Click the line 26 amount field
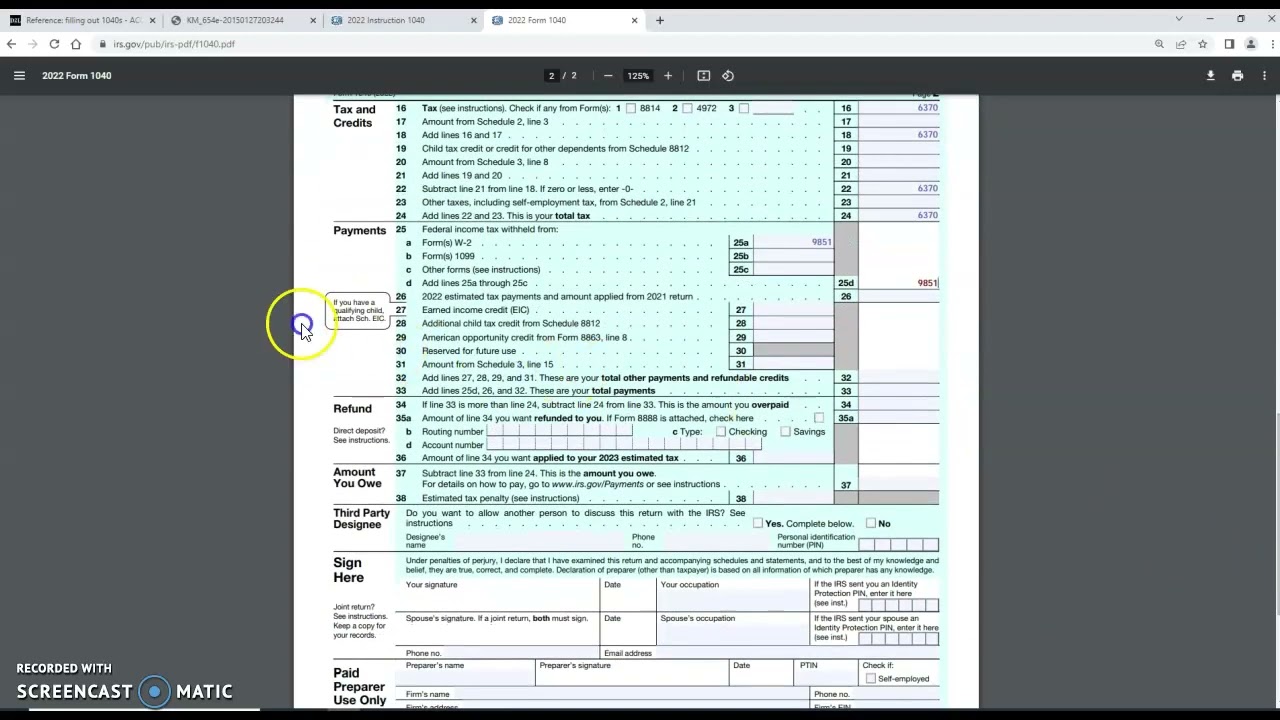 [x=899, y=297]
